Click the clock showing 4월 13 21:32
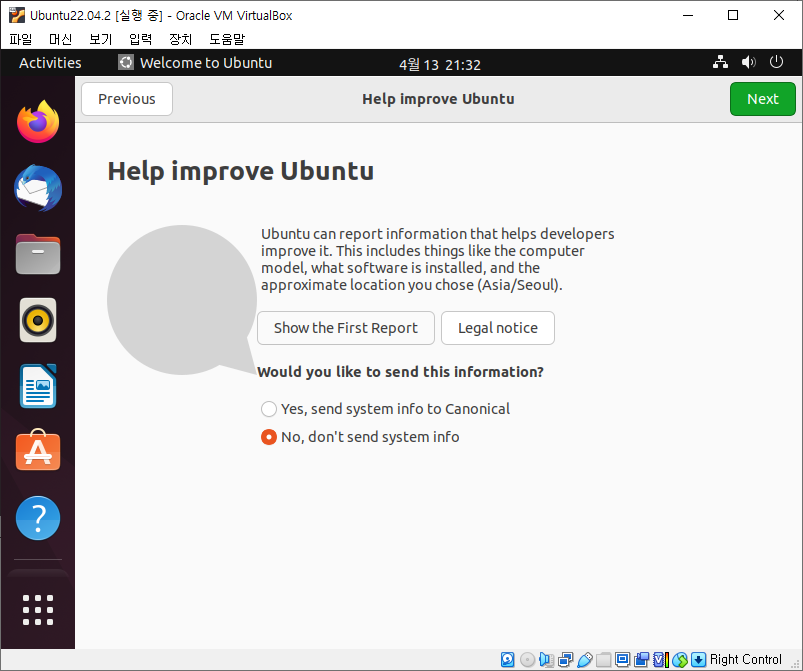Viewport: 803px width, 671px height. click(440, 65)
